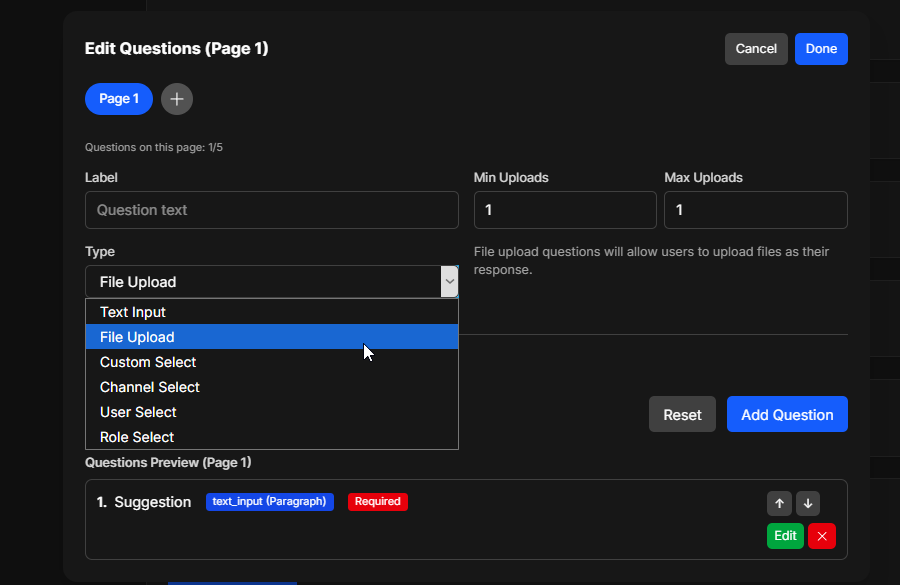Click the Reset button
900x585 pixels.
point(682,415)
